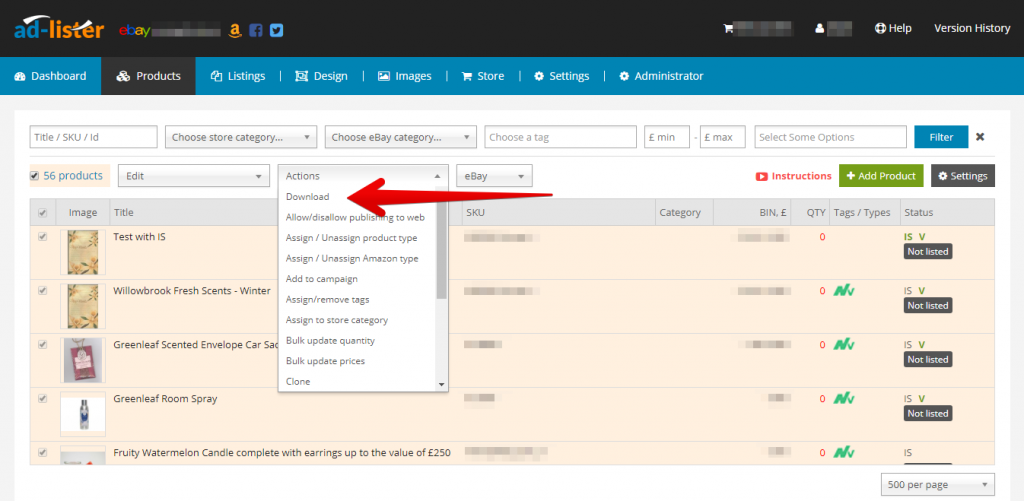Viewport: 1024px width, 501px height.
Task: Click the user profile icon
Action: click(x=820, y=29)
